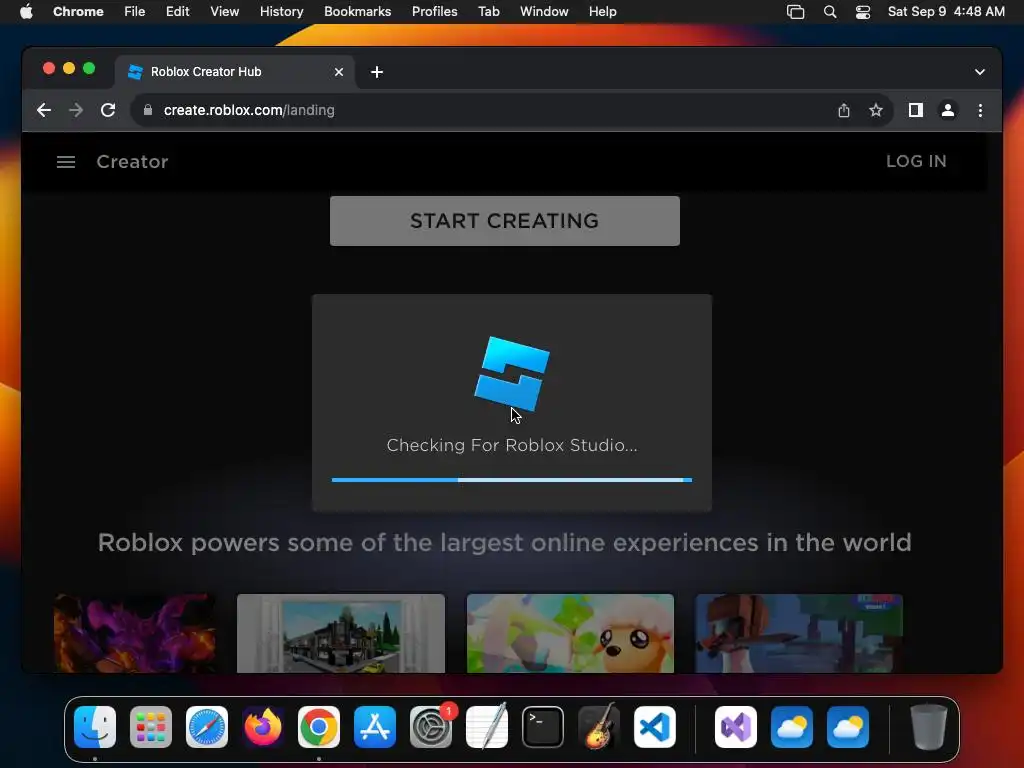1024x768 pixels.
Task: Launch Visual Studio from the dock
Action: [736, 727]
